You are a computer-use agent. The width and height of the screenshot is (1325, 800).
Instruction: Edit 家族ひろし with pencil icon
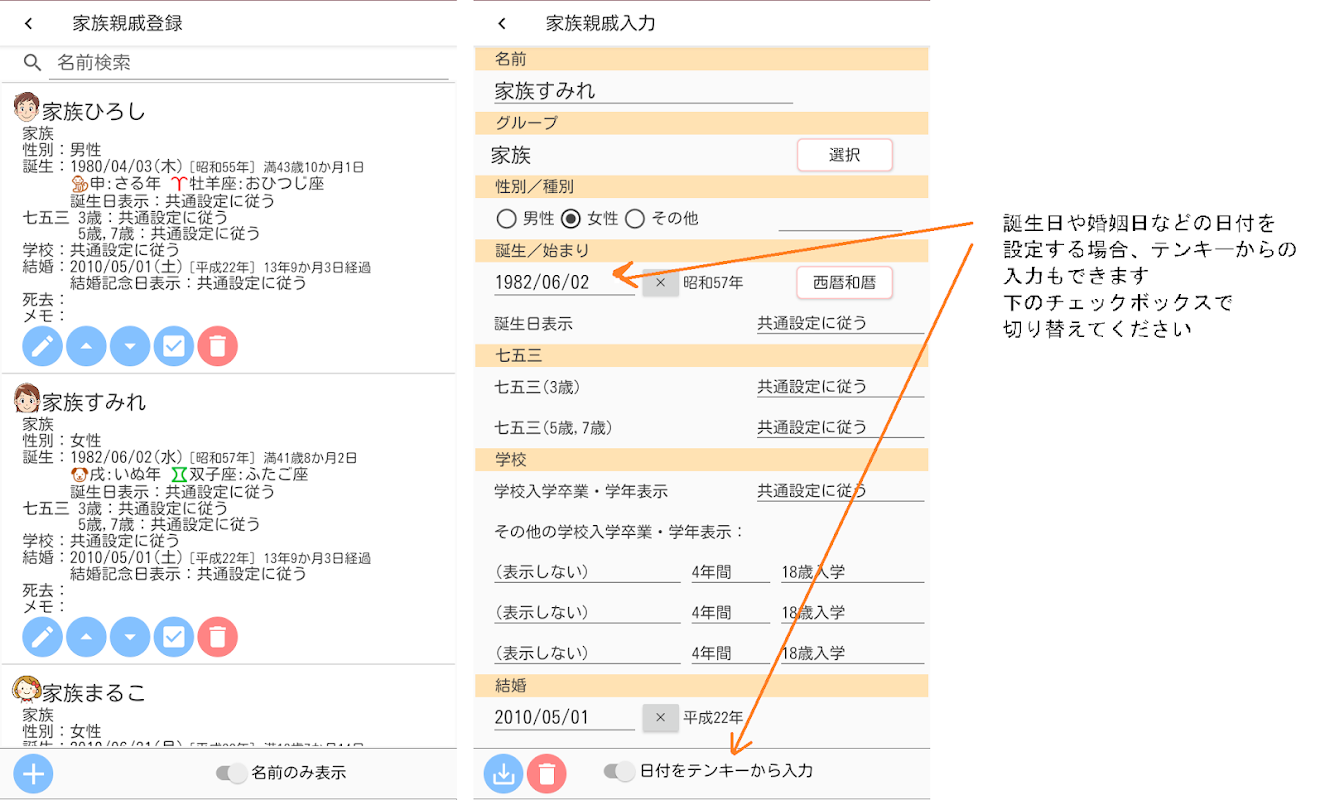(x=42, y=347)
